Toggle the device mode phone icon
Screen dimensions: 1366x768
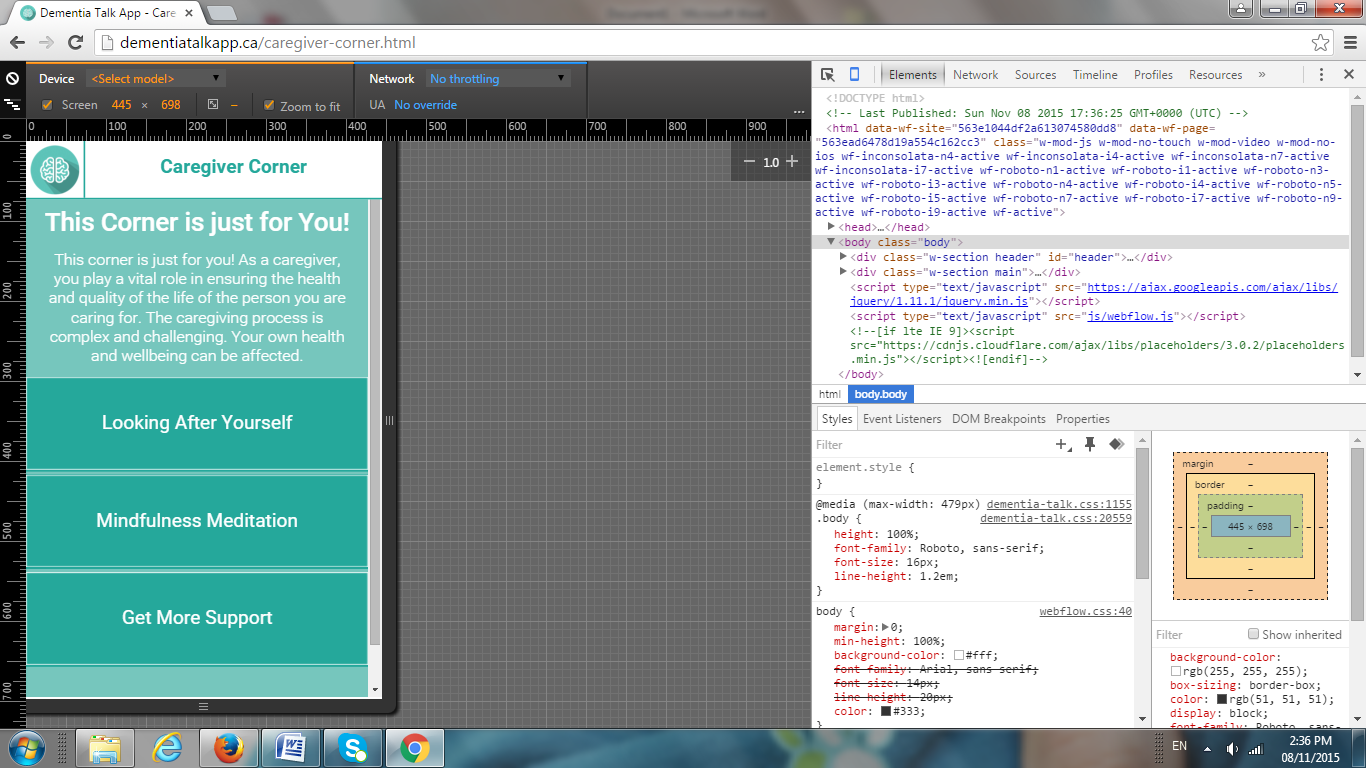point(854,75)
